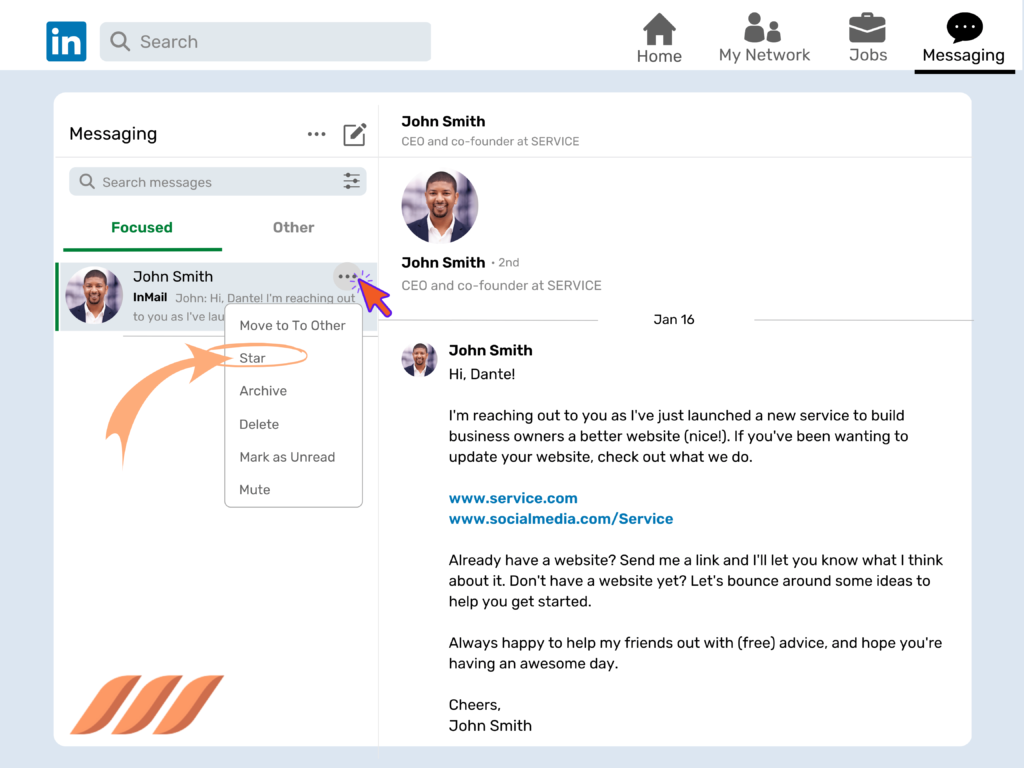
Task: Open Messaging panel three-dot options
Action: point(317,134)
